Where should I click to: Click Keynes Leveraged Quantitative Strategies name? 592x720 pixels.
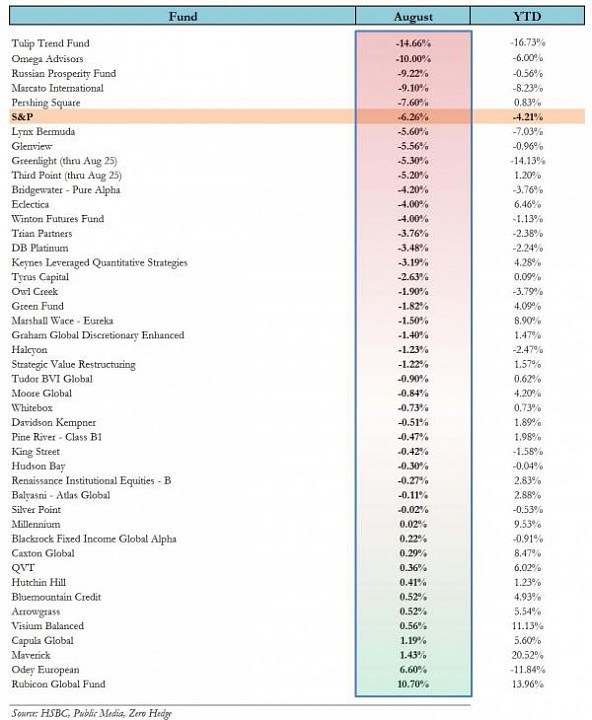(100, 263)
